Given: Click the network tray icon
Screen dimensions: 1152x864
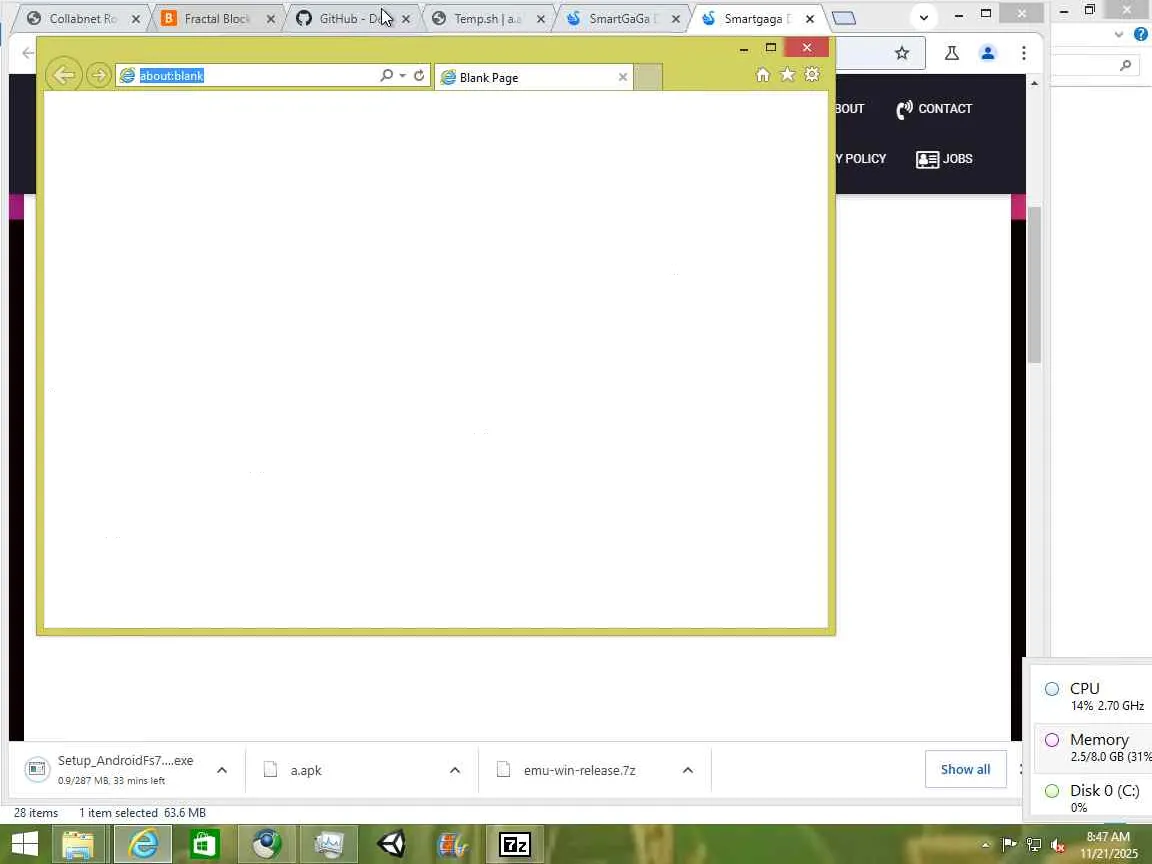Looking at the screenshot, I should [x=1034, y=845].
